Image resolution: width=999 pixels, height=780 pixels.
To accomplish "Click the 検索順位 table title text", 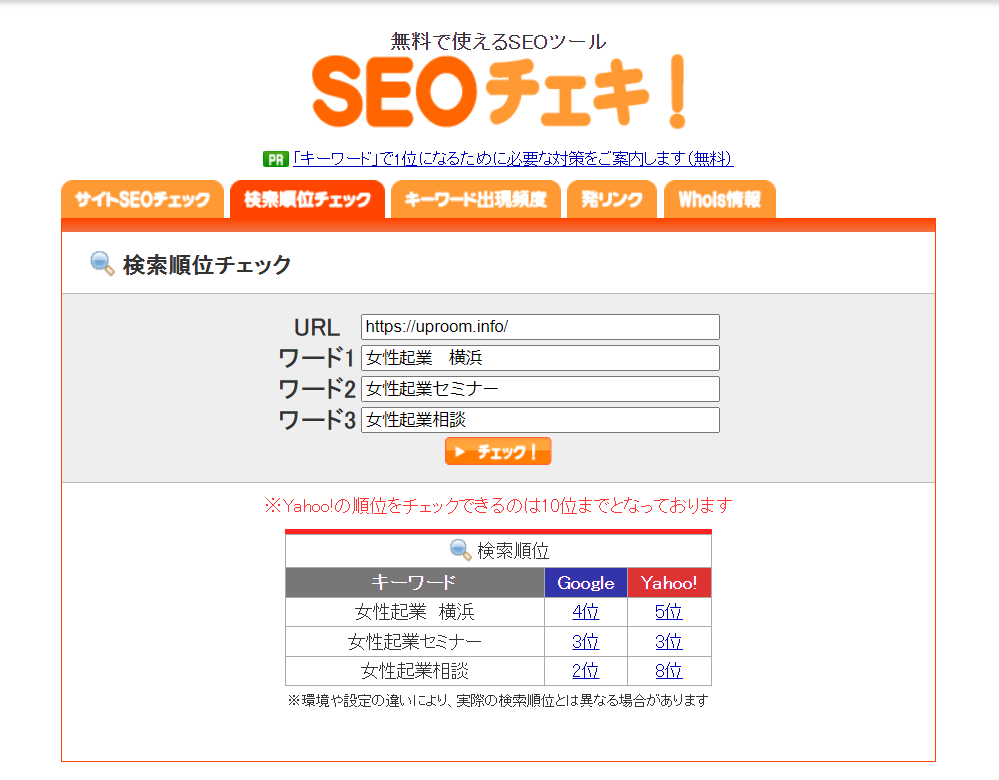I will tap(513, 551).
